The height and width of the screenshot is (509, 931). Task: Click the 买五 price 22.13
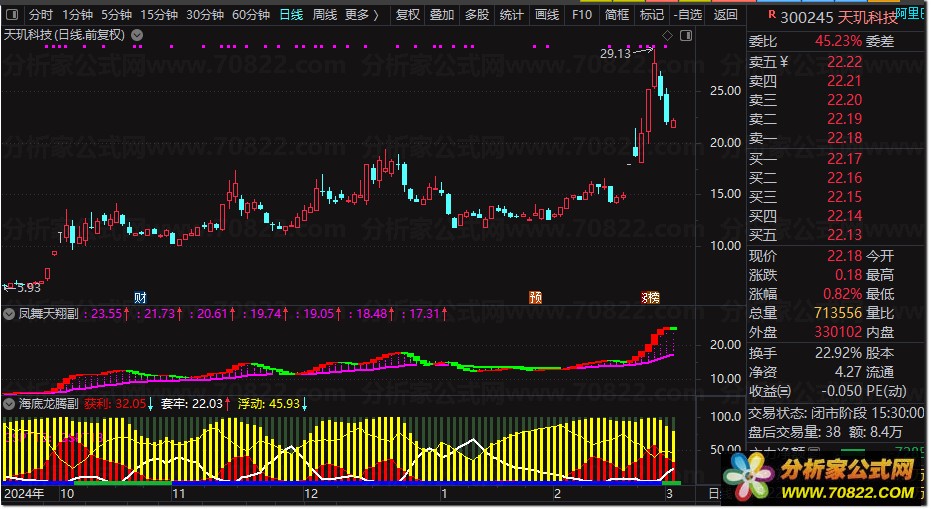(844, 235)
